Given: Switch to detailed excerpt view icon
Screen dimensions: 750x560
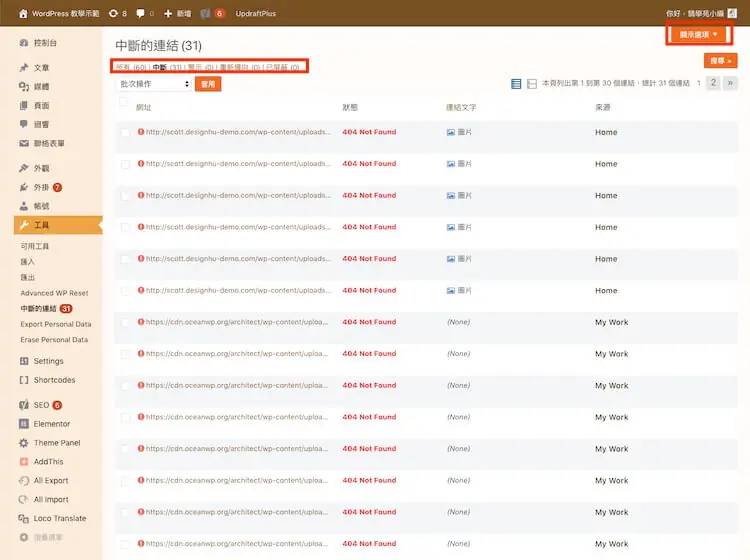Looking at the screenshot, I should 531,84.
